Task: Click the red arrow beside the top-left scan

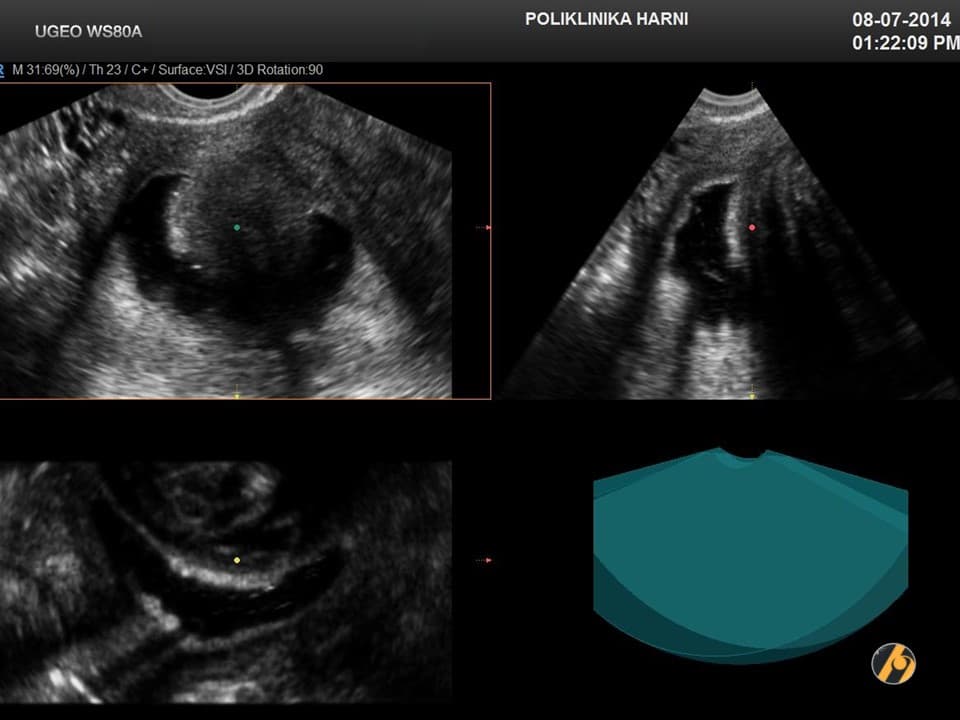Action: pyautogui.click(x=483, y=228)
